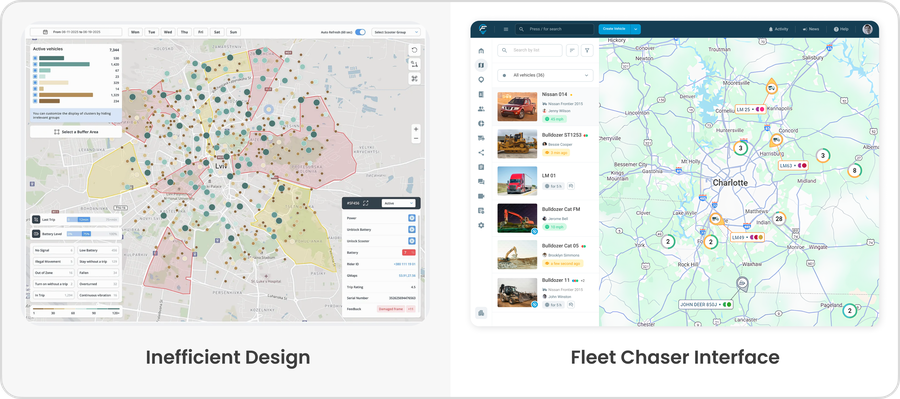Open the people icon in the sidebar
Screen dimensions: 900x399
pos(481,109)
